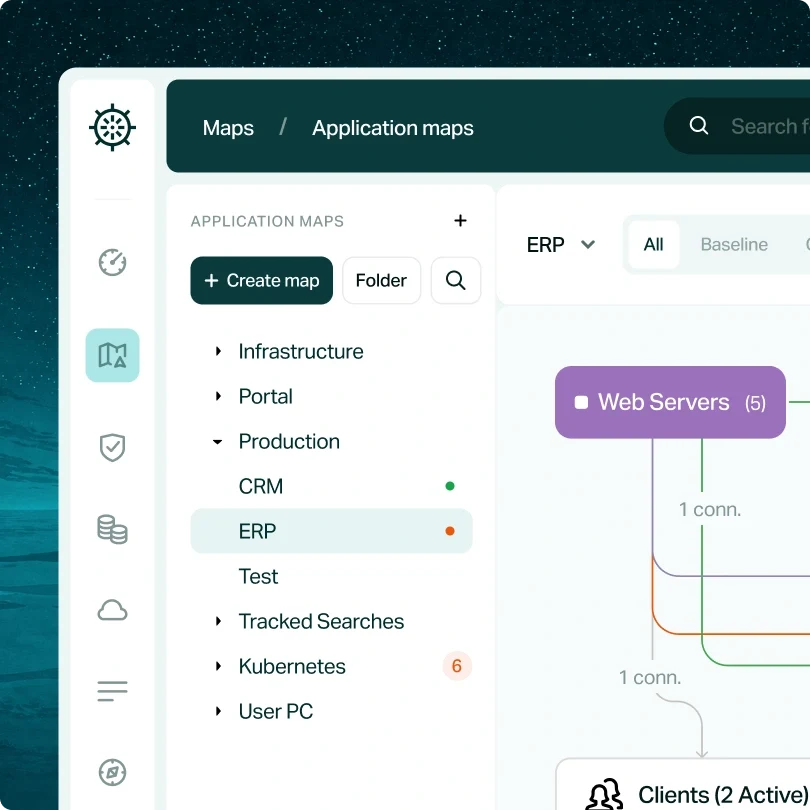The height and width of the screenshot is (810, 810).
Task: Open the compass explore sidebar icon
Action: click(112, 772)
